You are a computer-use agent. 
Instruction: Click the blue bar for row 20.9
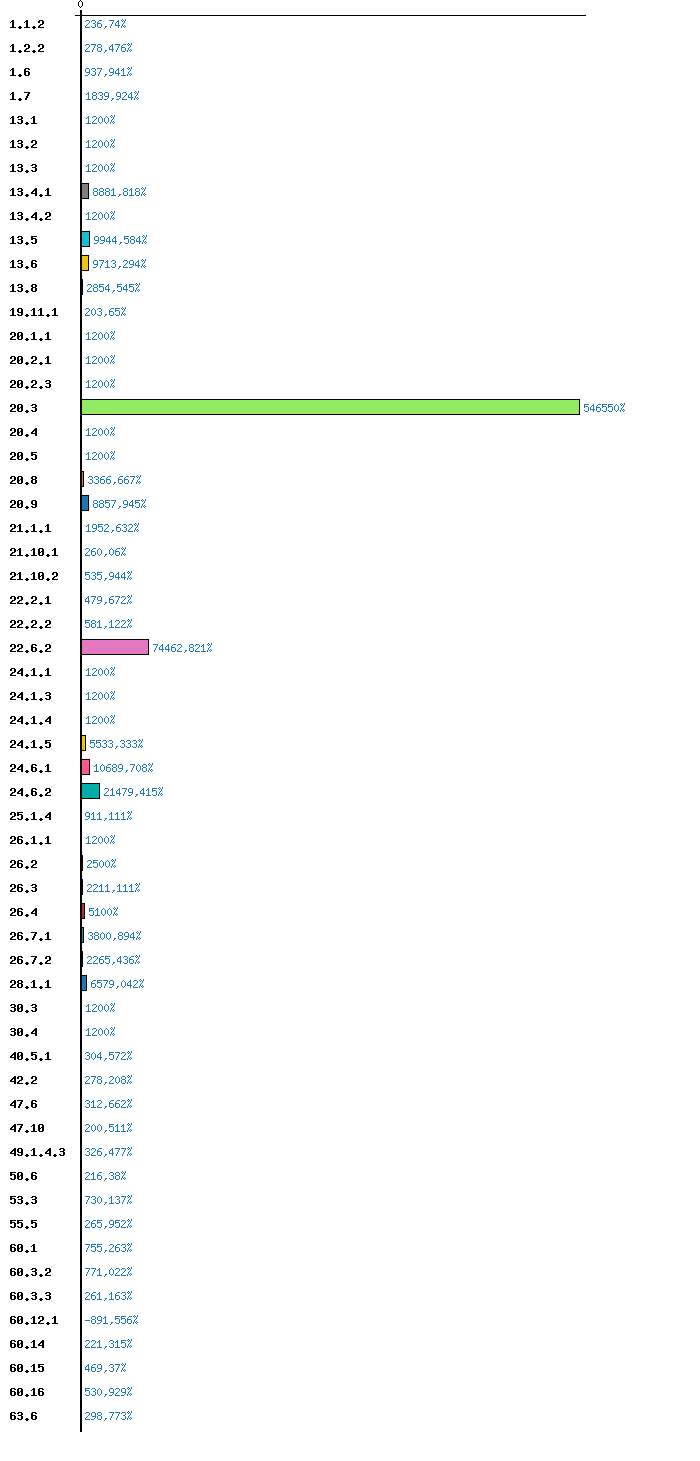point(86,503)
